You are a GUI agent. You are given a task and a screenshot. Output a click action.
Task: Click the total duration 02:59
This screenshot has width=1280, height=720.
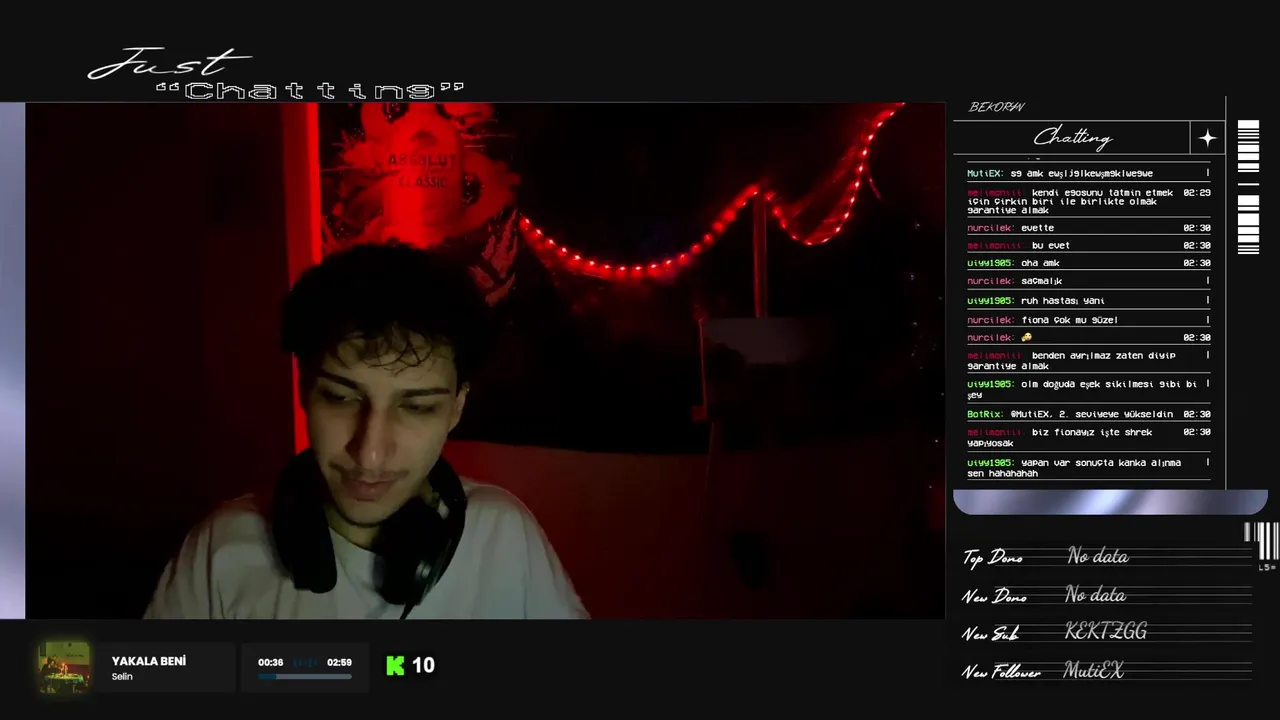click(339, 662)
